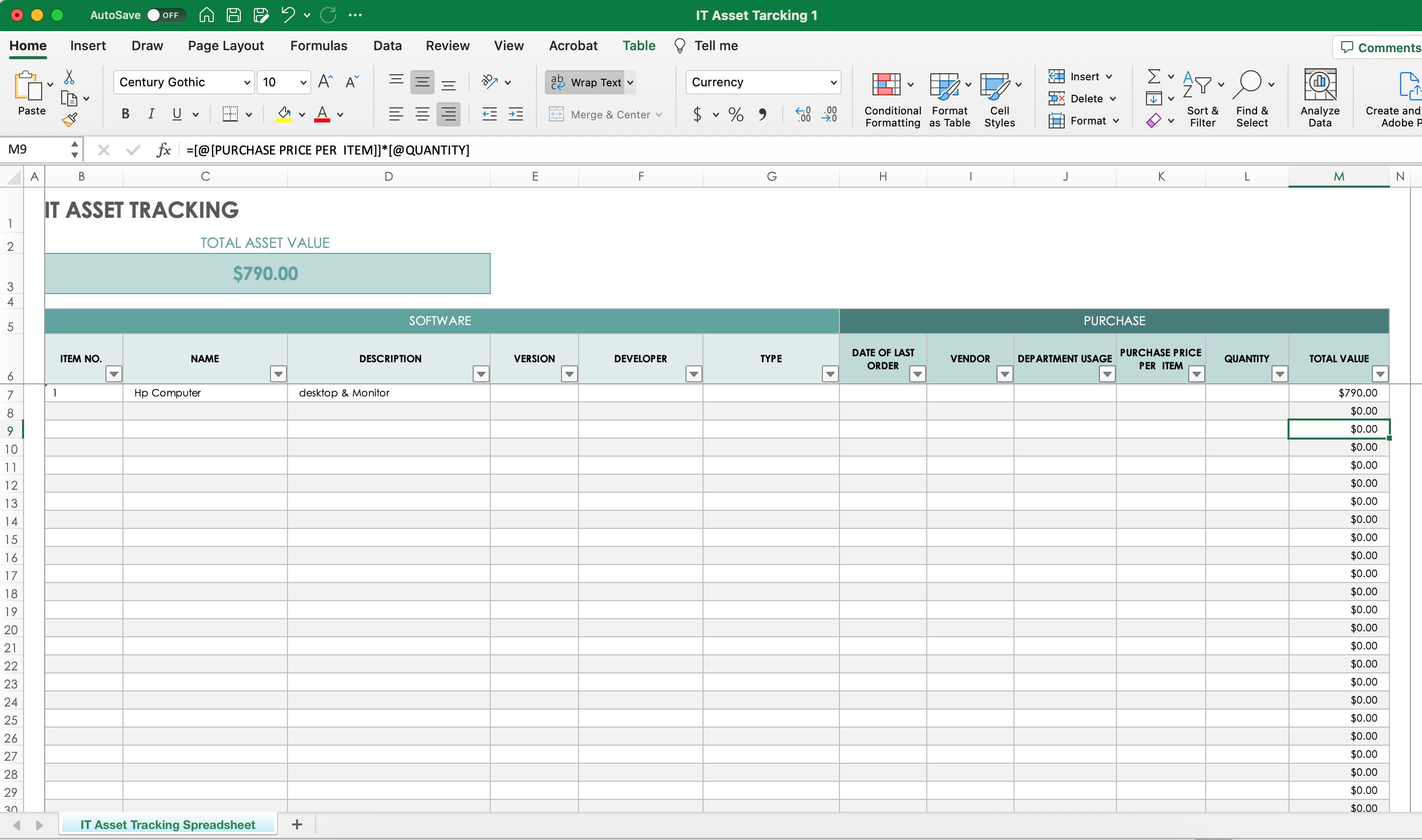Click the Save icon in title bar

point(234,15)
